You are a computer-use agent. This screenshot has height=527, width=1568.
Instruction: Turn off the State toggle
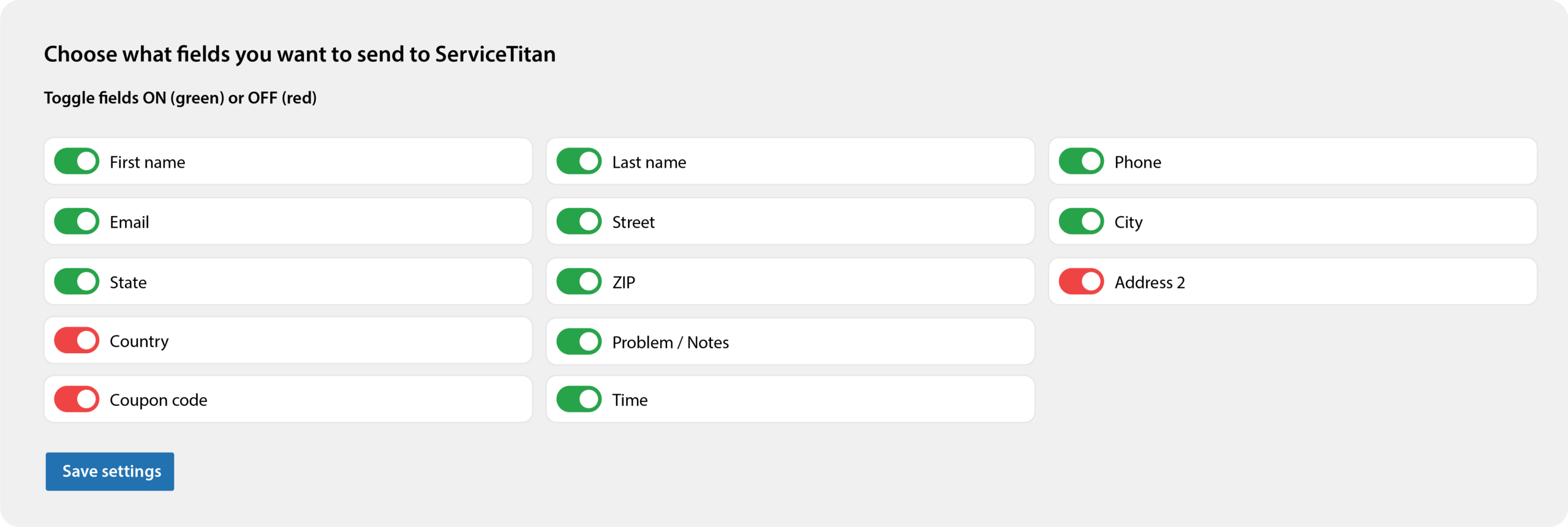pyautogui.click(x=77, y=282)
